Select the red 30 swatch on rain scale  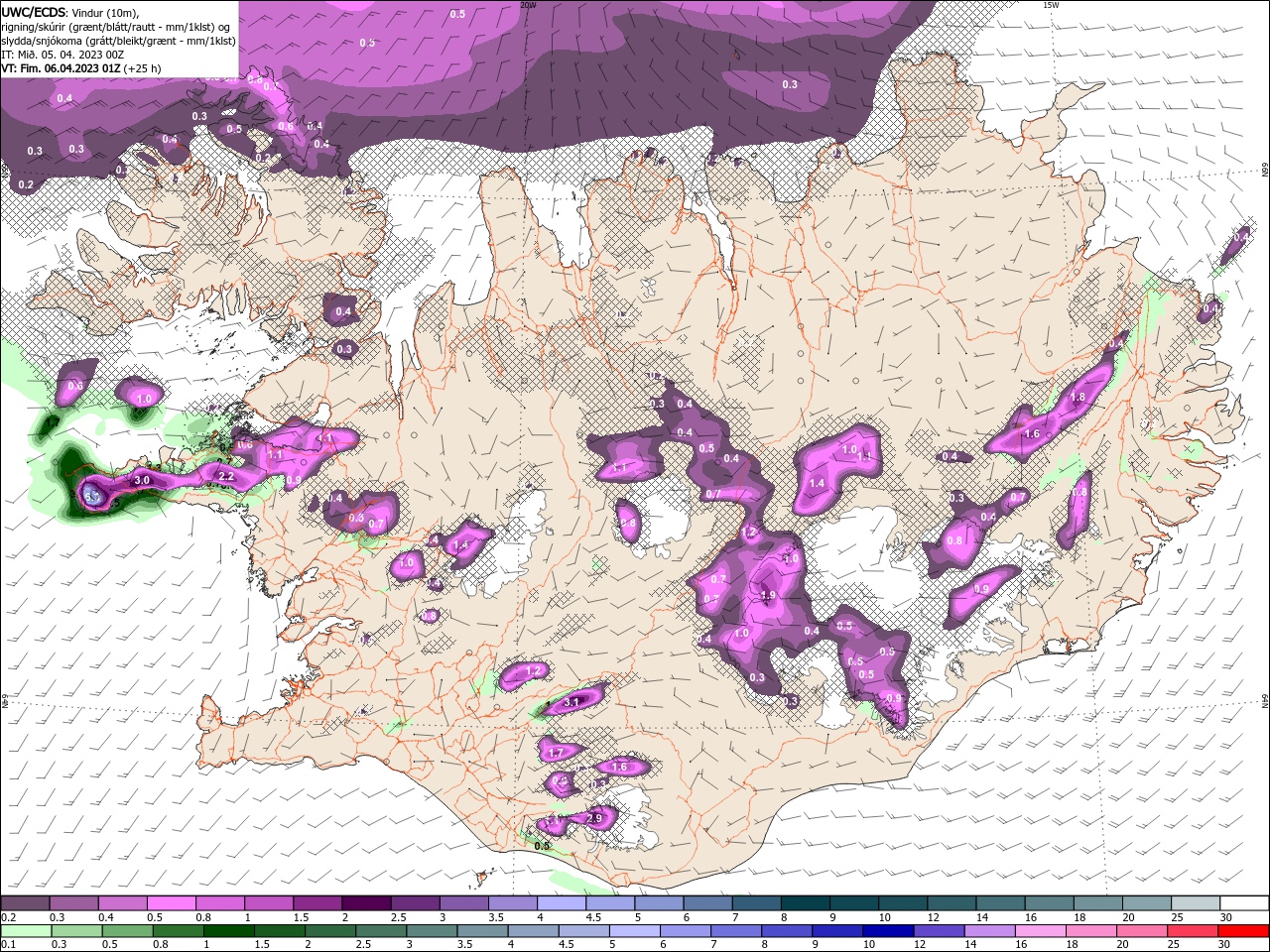point(1244,931)
